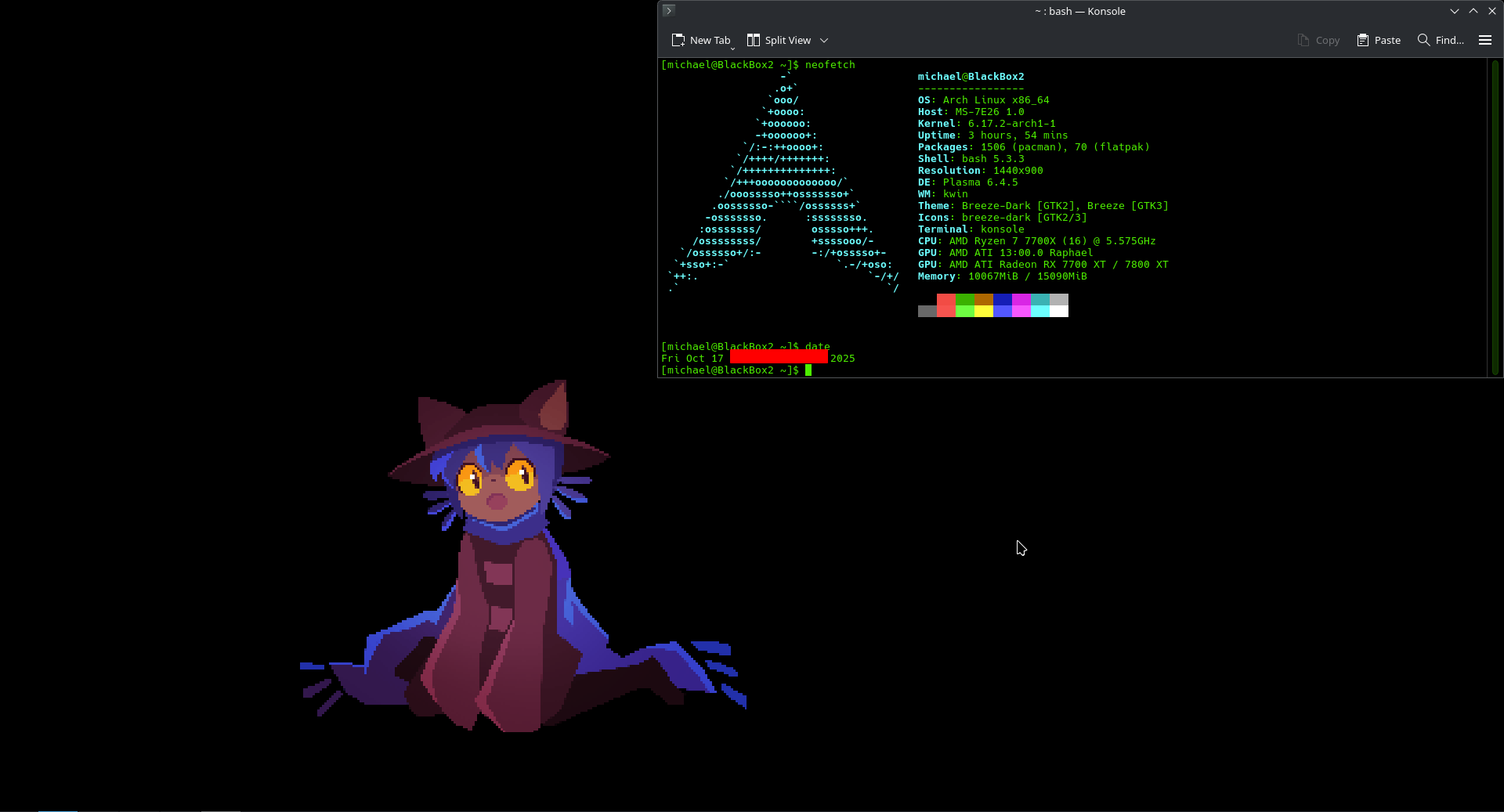The image size is (1504, 812).
Task: Click the year "2025" in date output
Action: [x=843, y=359]
